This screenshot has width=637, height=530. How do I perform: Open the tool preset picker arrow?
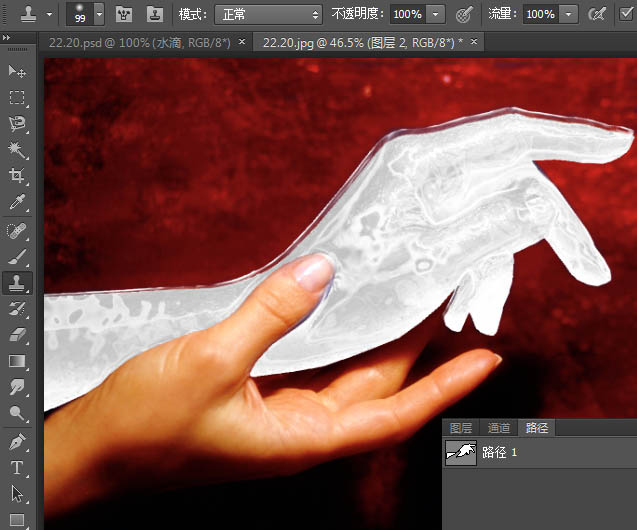pyautogui.click(x=49, y=14)
